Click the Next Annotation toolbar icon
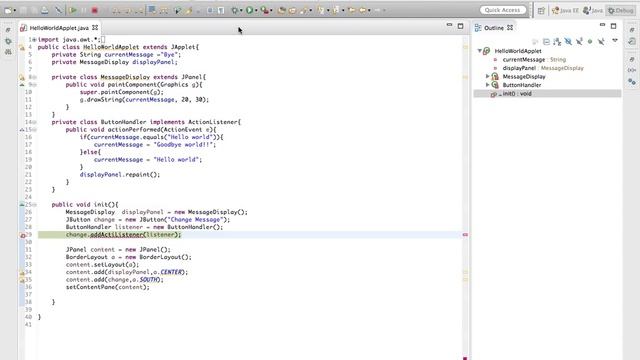640x360 pixels. 321,10
